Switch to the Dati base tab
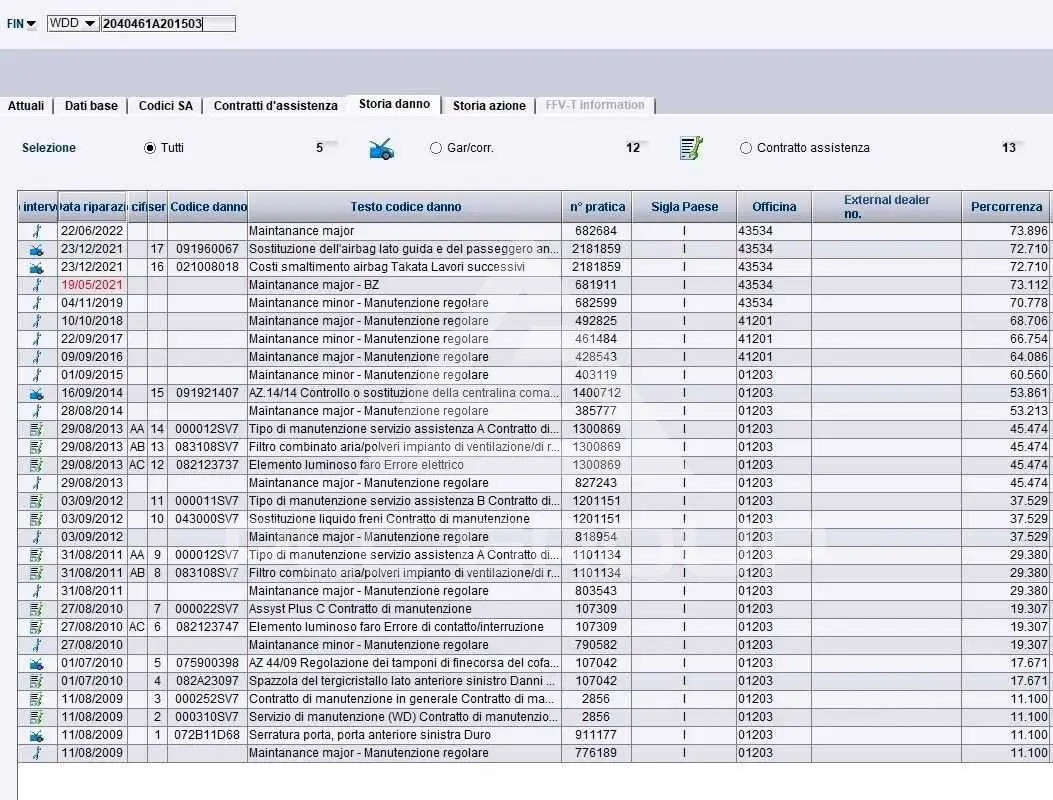1053x800 pixels. [x=91, y=105]
